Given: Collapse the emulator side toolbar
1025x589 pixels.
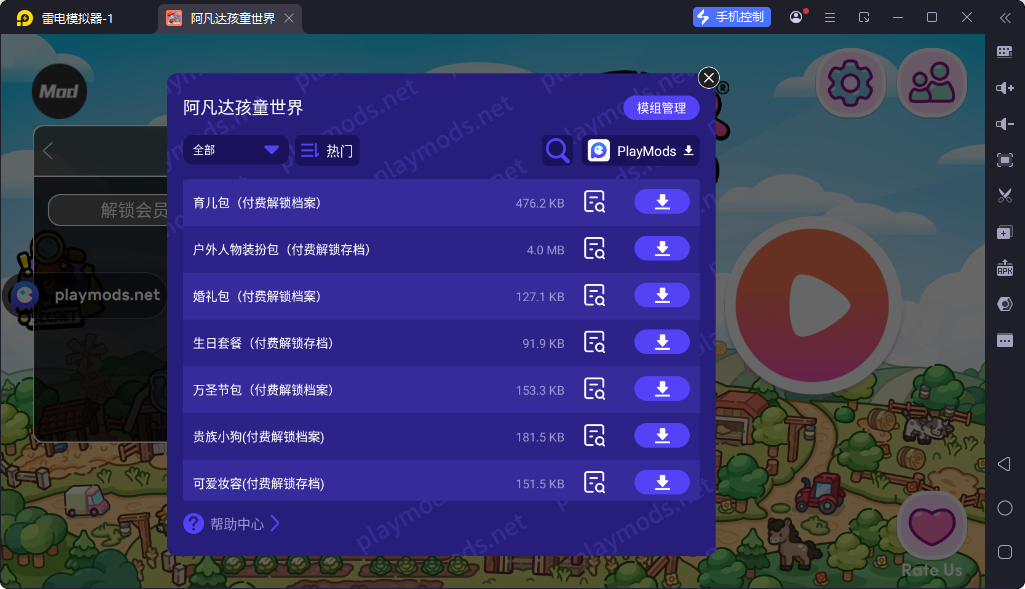Looking at the screenshot, I should click(x=1005, y=18).
